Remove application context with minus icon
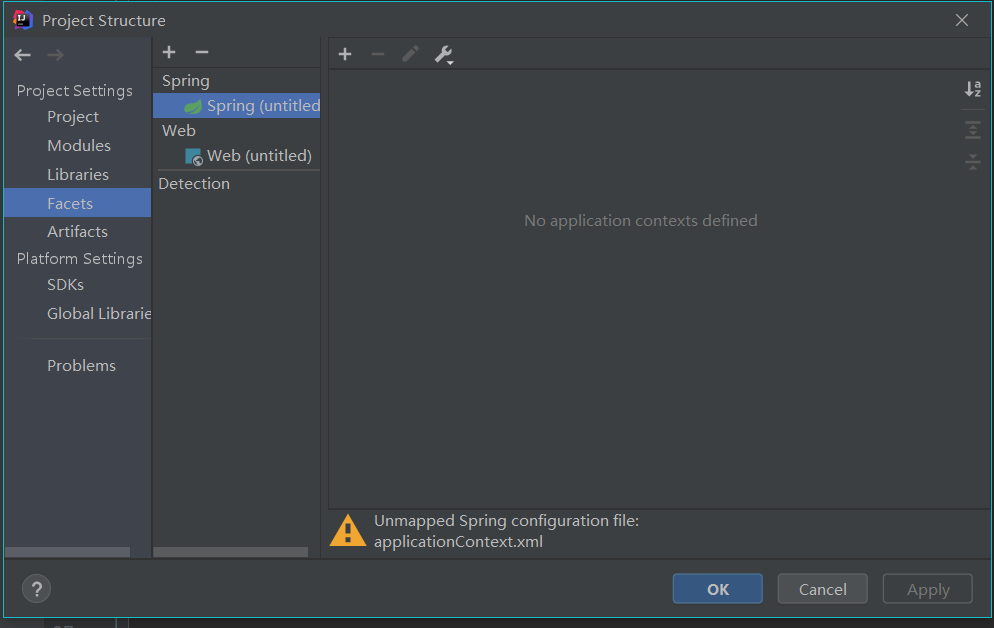Viewport: 994px width, 628px height. click(378, 54)
